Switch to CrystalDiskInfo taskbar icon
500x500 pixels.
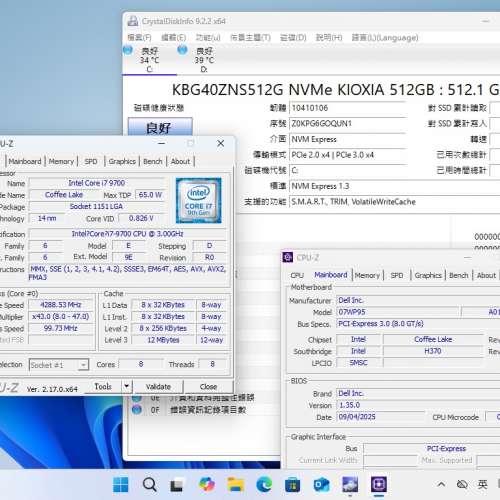pyautogui.click(x=350, y=484)
